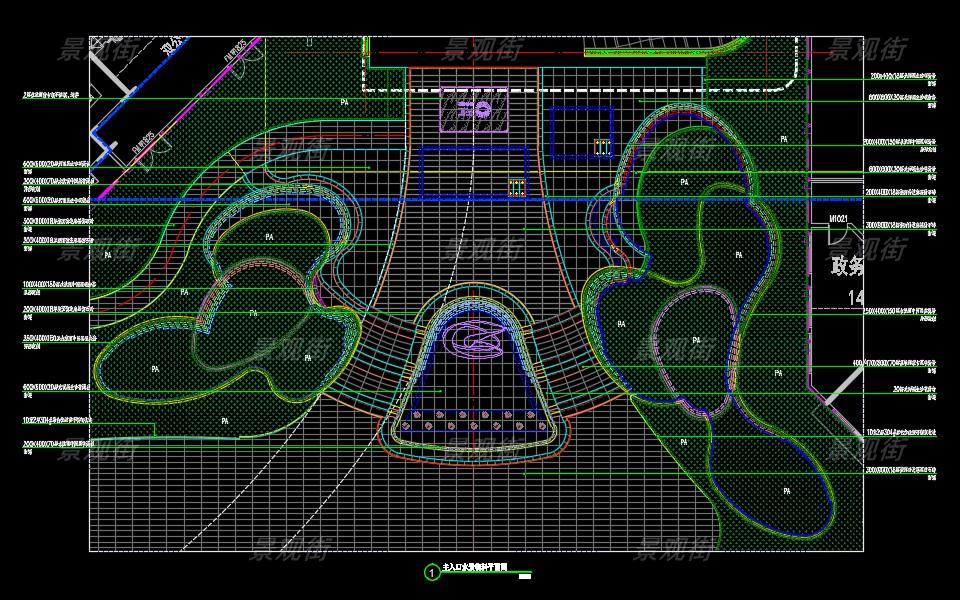The width and height of the screenshot is (960, 600).
Task: Click the scale bar beneath the drawing title
Action: coord(525,576)
